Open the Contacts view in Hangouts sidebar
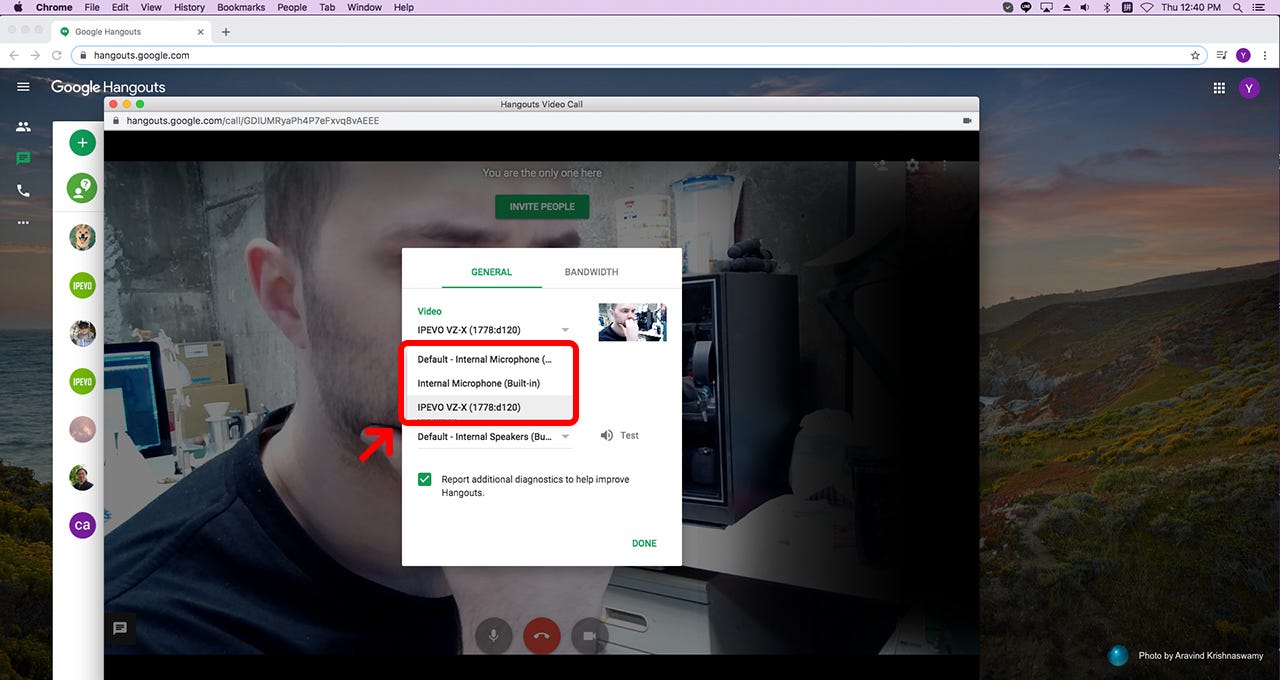1280x680 pixels. [x=23, y=127]
